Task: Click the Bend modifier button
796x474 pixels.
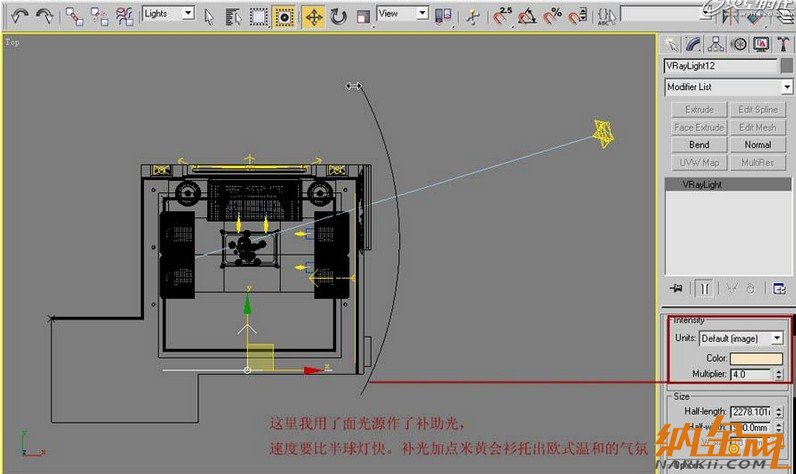Action: click(698, 145)
